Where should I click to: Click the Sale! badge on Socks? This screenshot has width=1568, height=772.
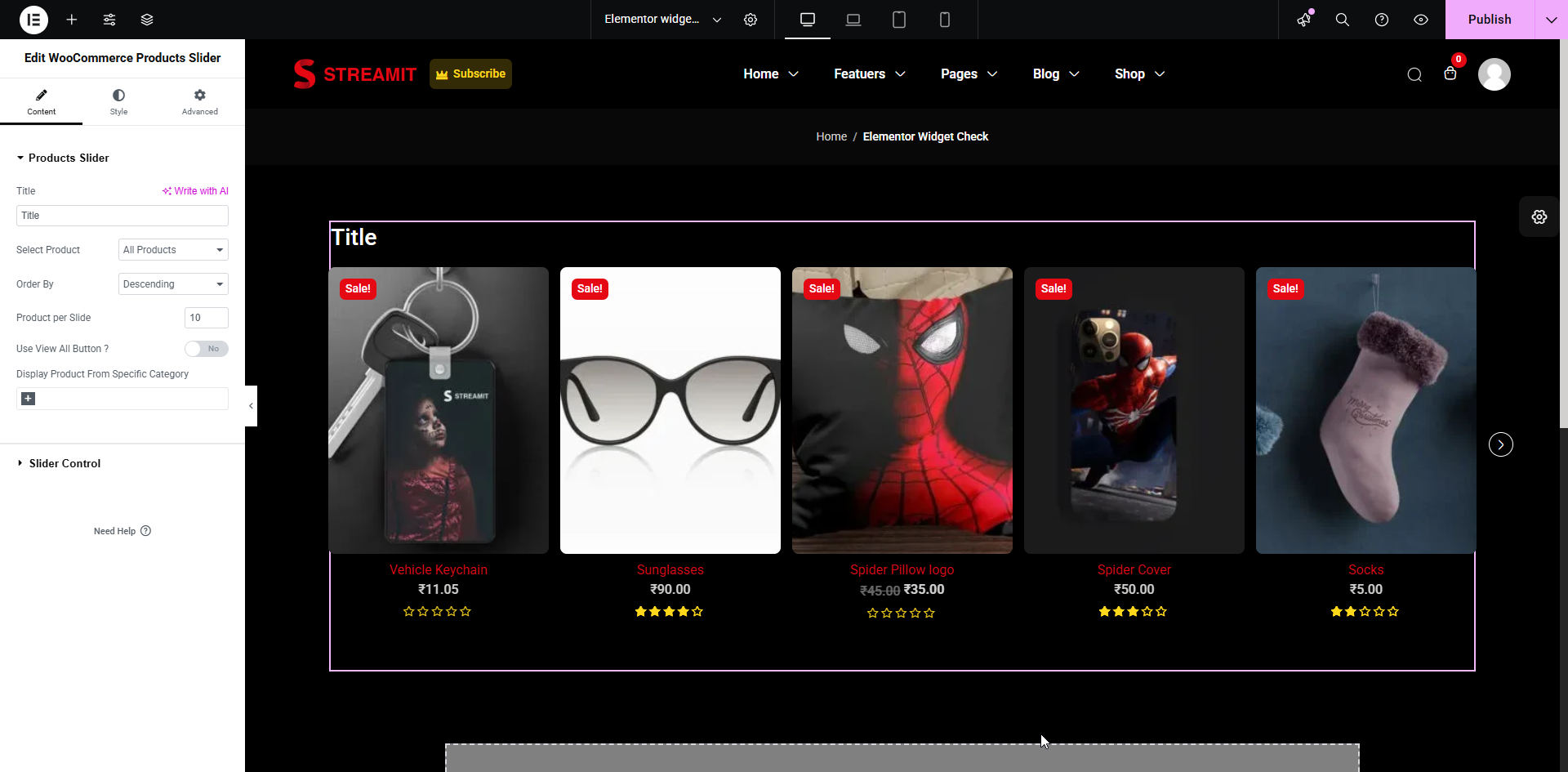point(1285,288)
